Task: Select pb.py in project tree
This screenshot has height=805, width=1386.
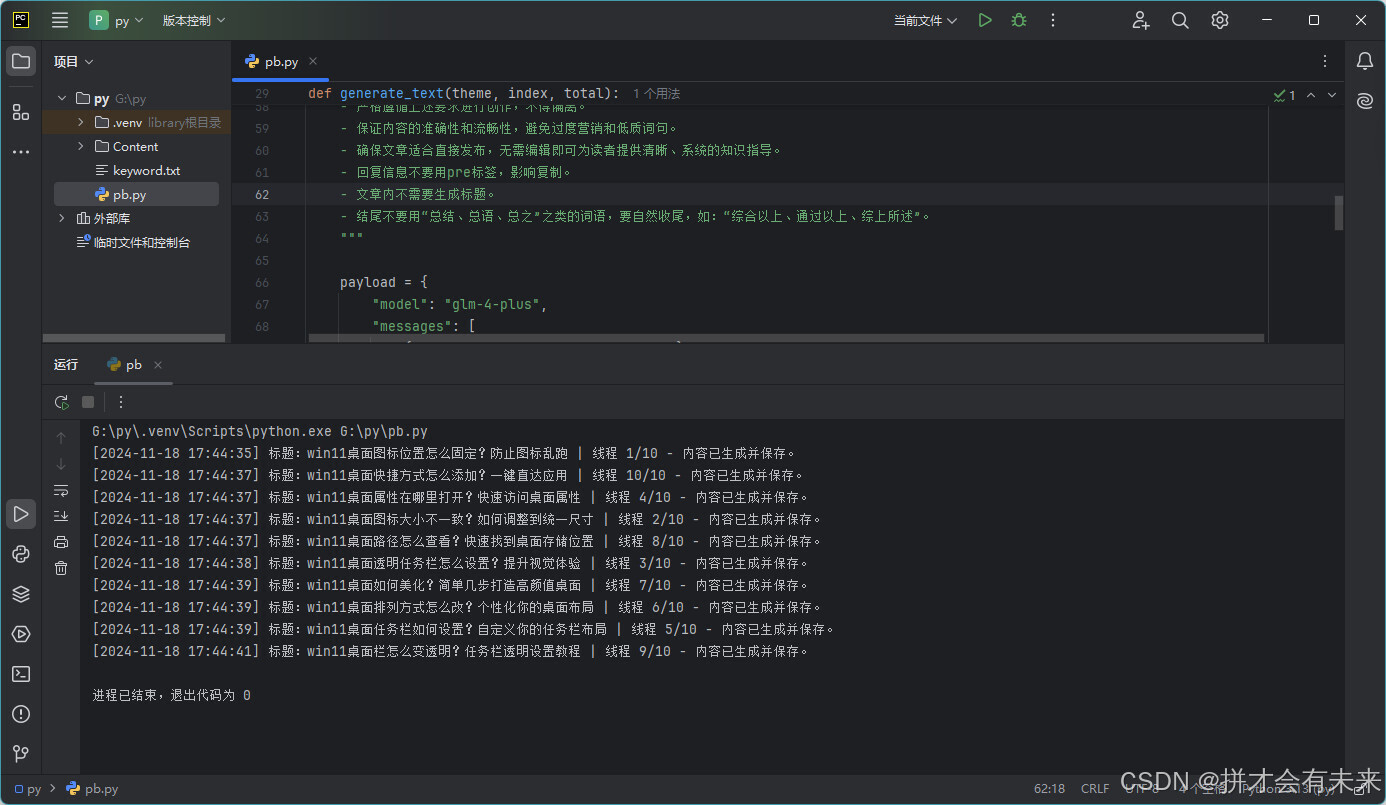Action: pos(136,195)
